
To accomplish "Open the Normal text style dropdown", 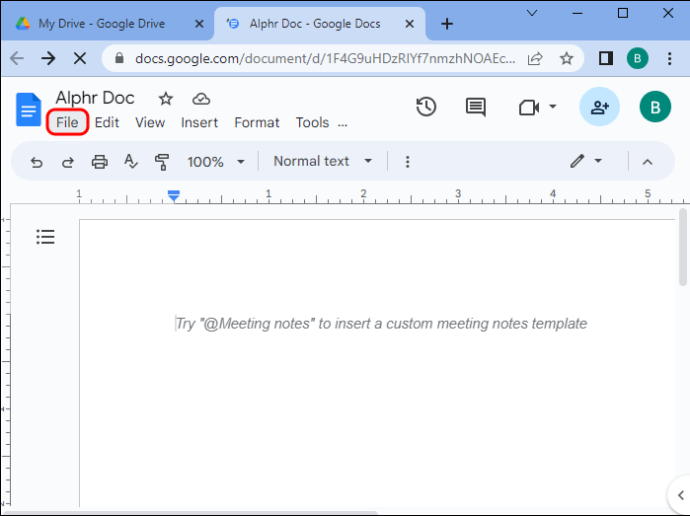I will [x=323, y=161].
